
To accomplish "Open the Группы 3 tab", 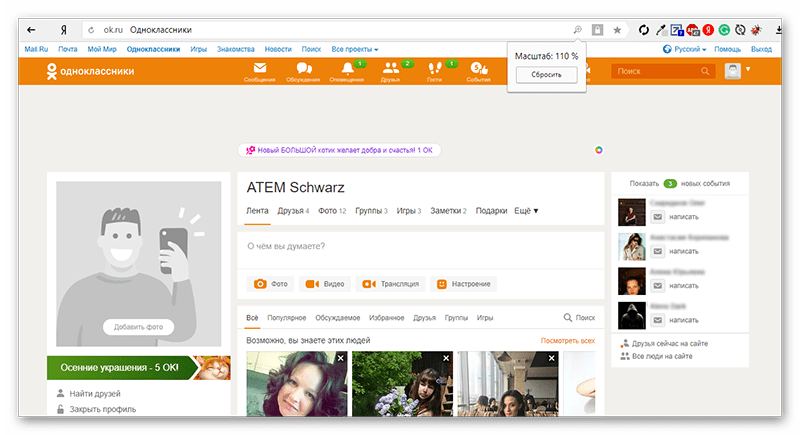I will tap(371, 211).
